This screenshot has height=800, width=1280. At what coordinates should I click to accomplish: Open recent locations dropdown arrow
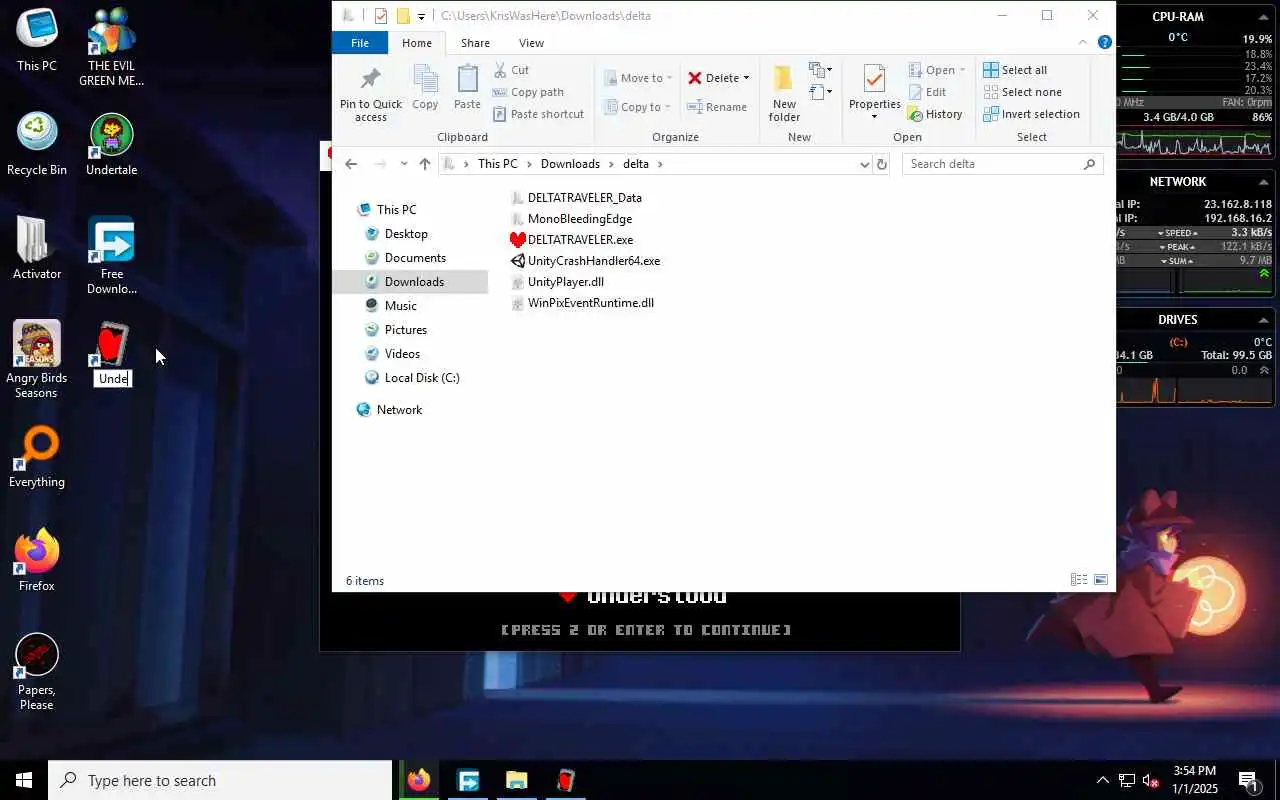coord(404,164)
